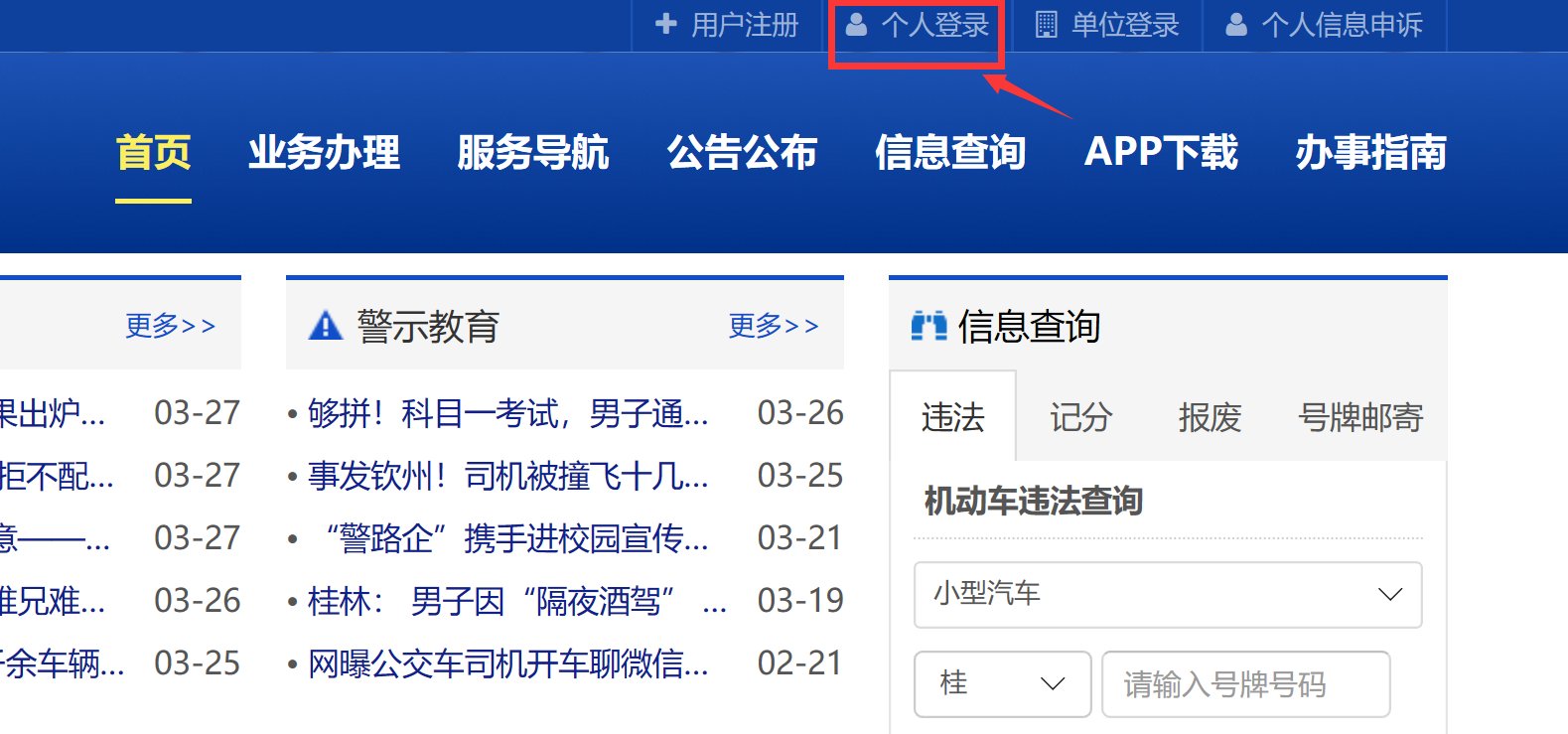Select the 违法 query tab
The image size is (1568, 734).
pyautogui.click(x=953, y=416)
